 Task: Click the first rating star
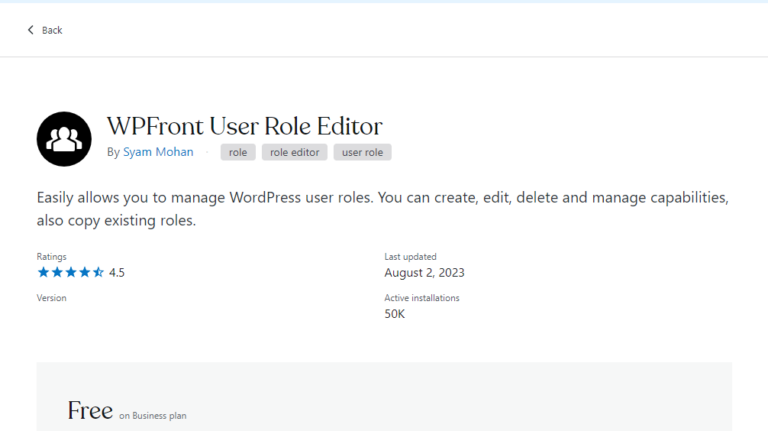click(x=43, y=272)
